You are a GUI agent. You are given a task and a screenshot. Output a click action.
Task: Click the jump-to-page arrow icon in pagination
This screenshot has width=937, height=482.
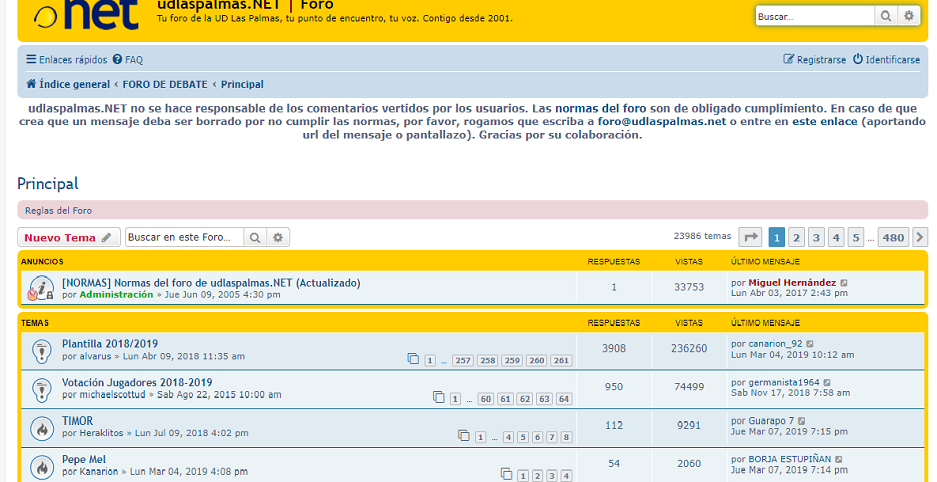(750, 237)
